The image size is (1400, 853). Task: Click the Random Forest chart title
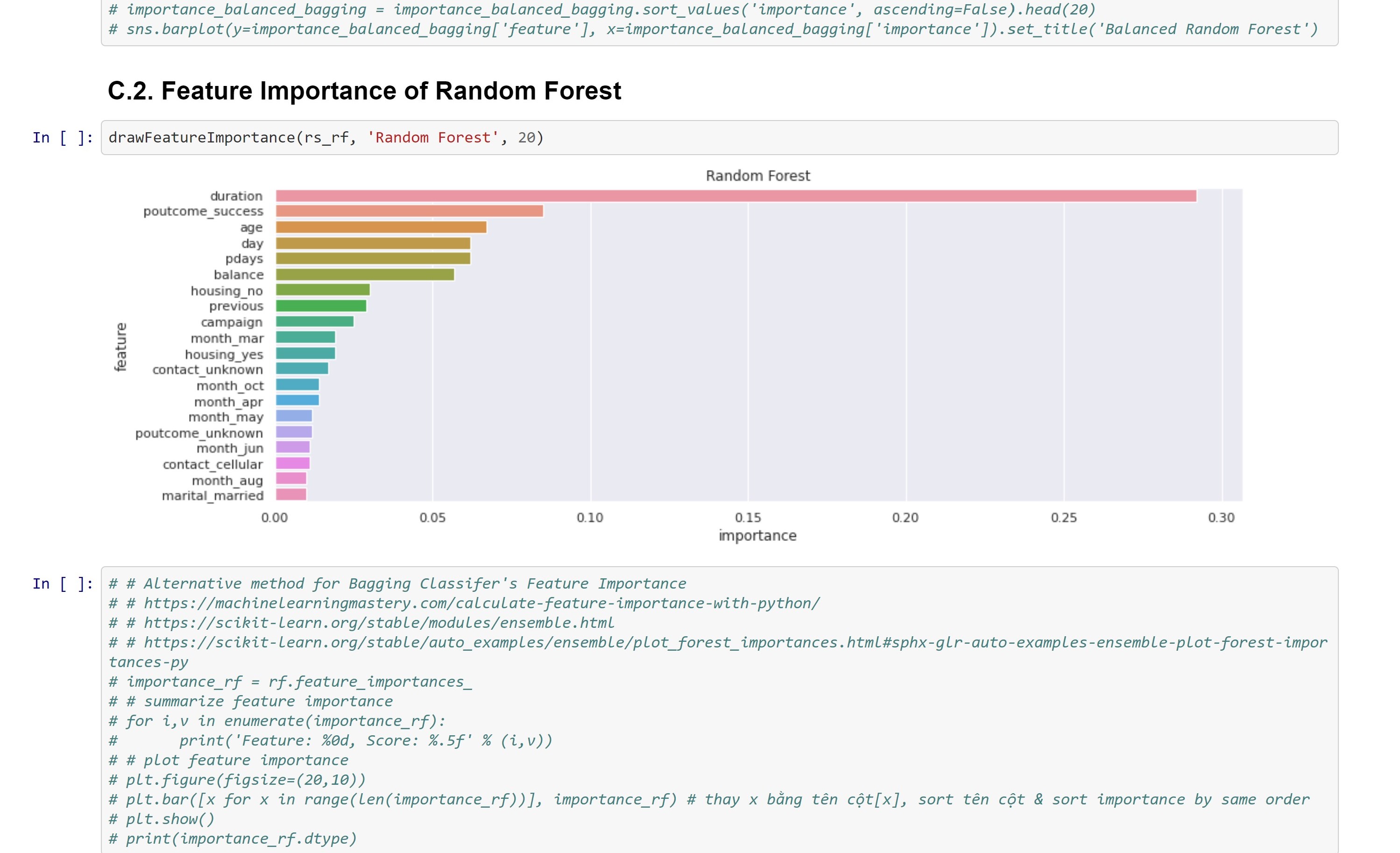pyautogui.click(x=757, y=175)
